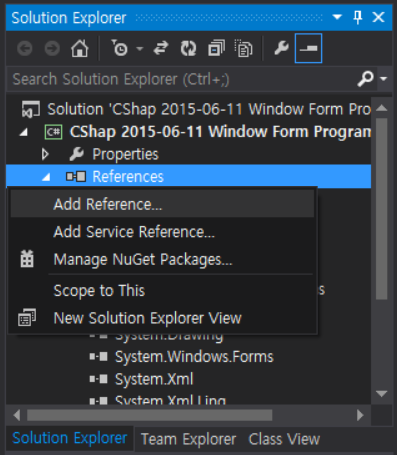Click the Properties wrench icon in tree

(x=77, y=154)
